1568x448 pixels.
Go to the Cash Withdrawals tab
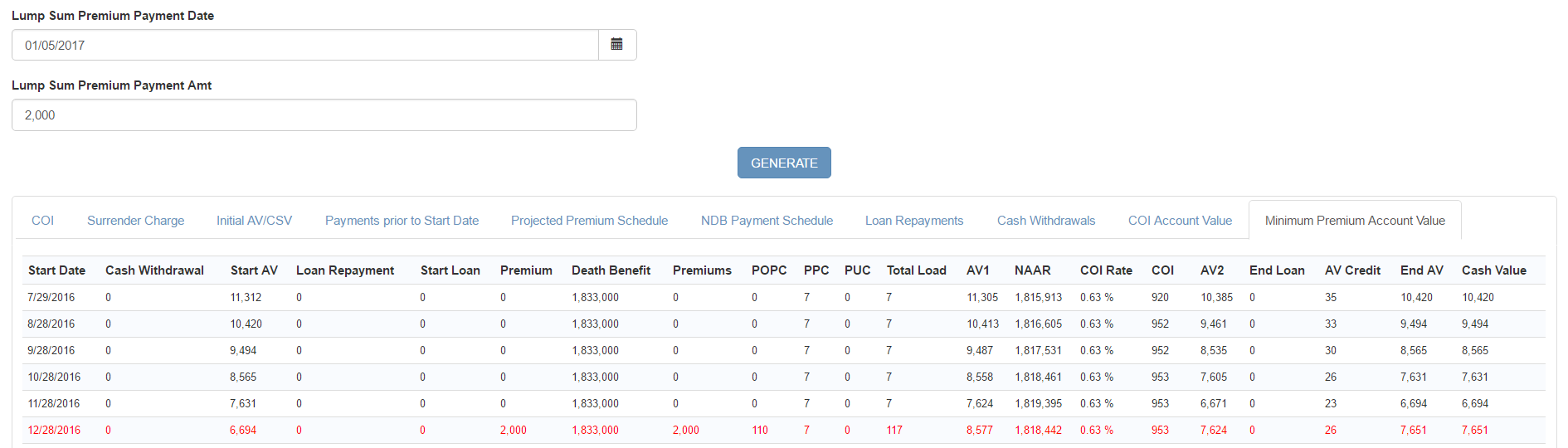[1045, 221]
